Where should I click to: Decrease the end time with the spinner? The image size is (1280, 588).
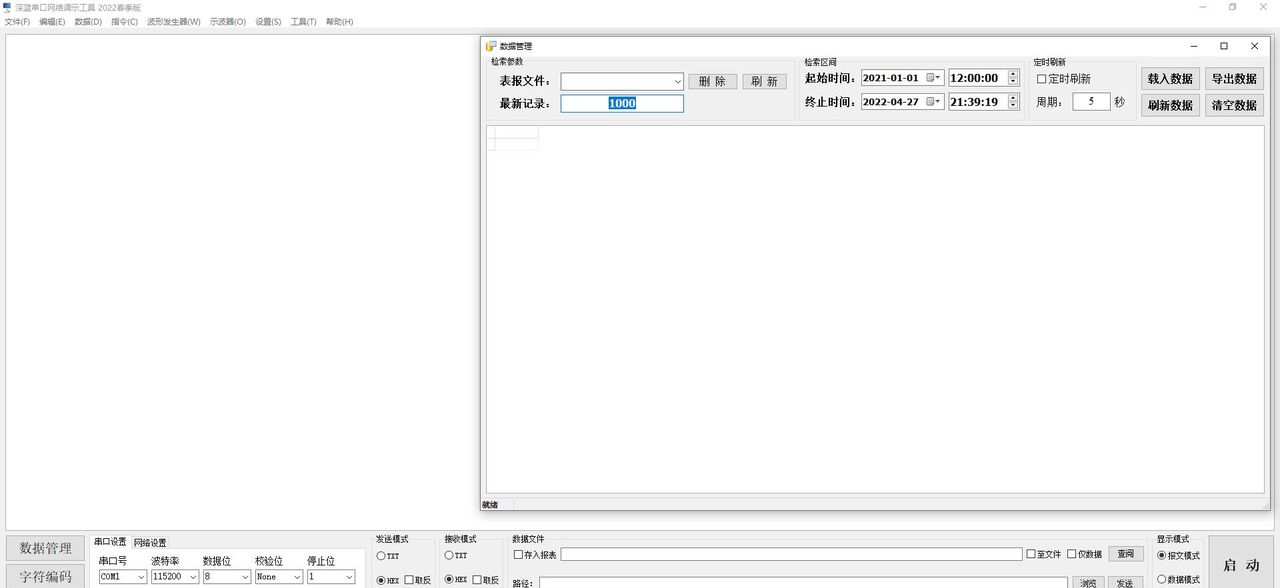(x=1013, y=106)
